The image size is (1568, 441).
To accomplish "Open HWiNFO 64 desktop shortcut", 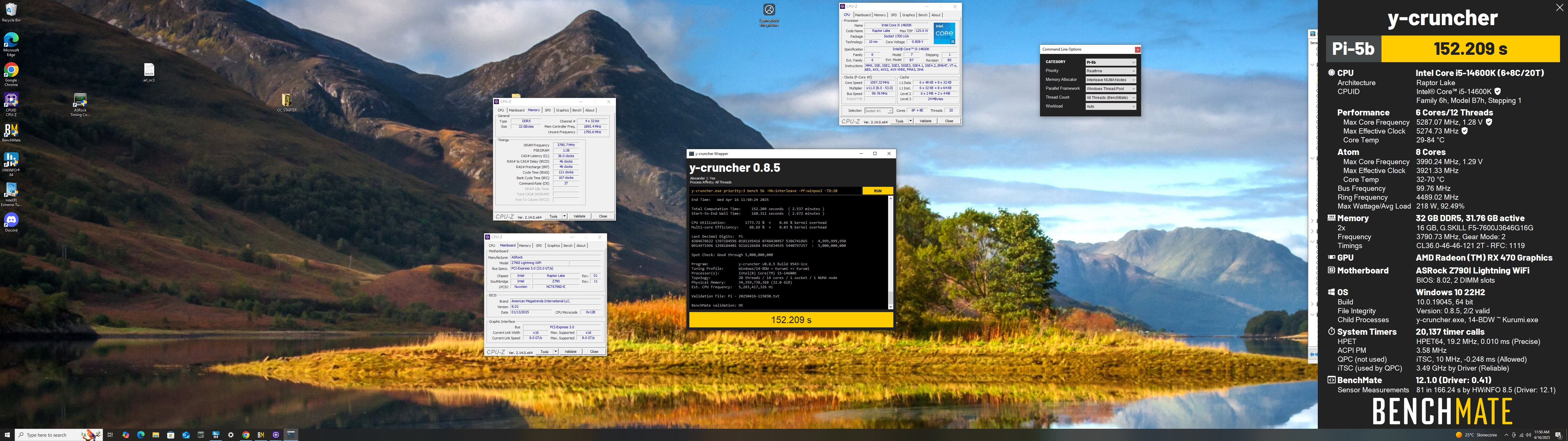I will pos(11,164).
